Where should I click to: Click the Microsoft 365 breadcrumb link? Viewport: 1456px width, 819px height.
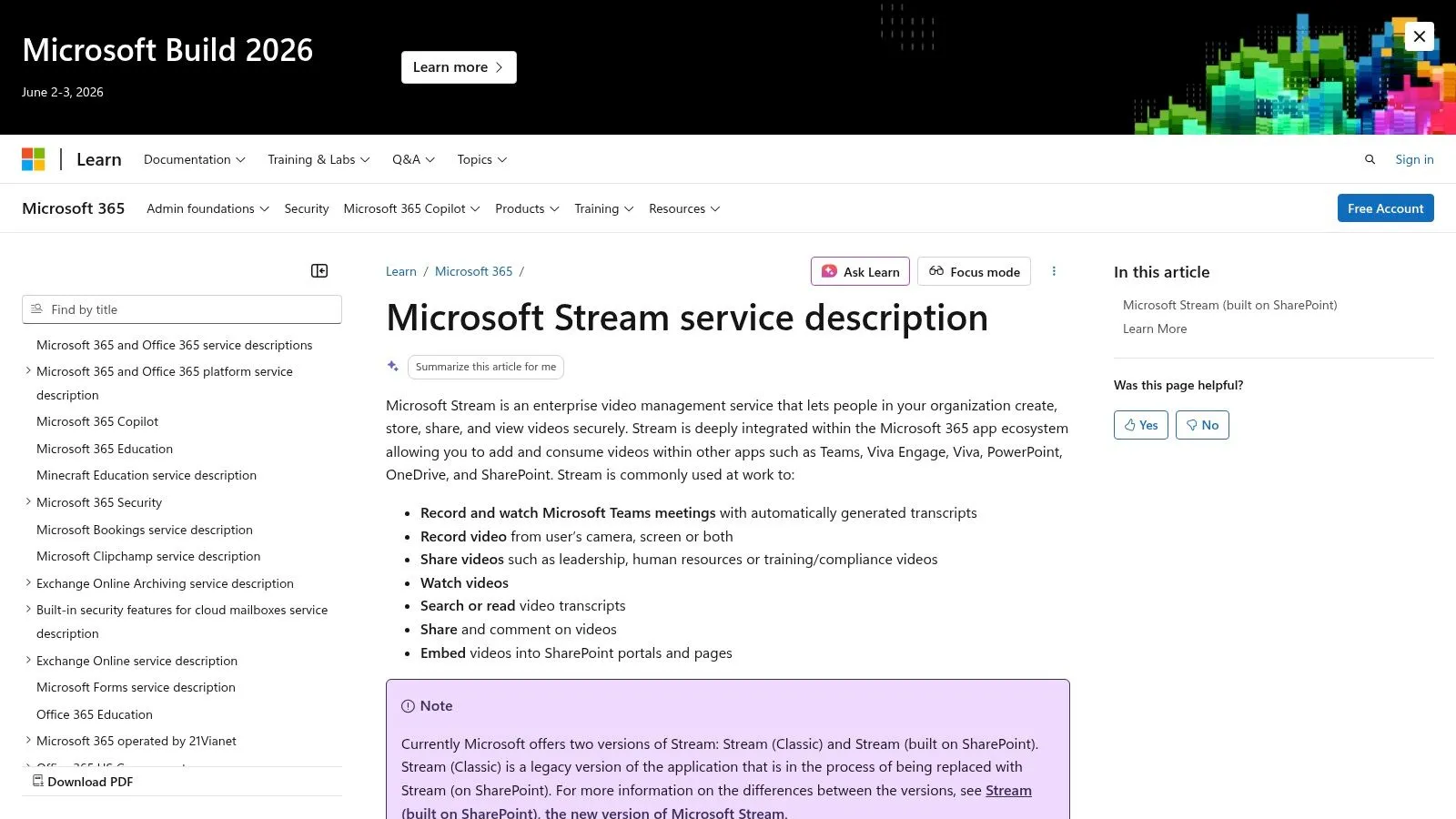coord(473,271)
